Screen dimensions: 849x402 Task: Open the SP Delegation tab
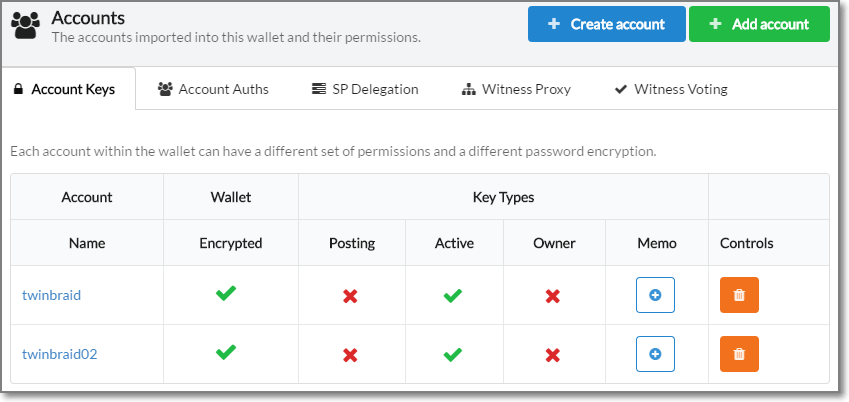365,89
